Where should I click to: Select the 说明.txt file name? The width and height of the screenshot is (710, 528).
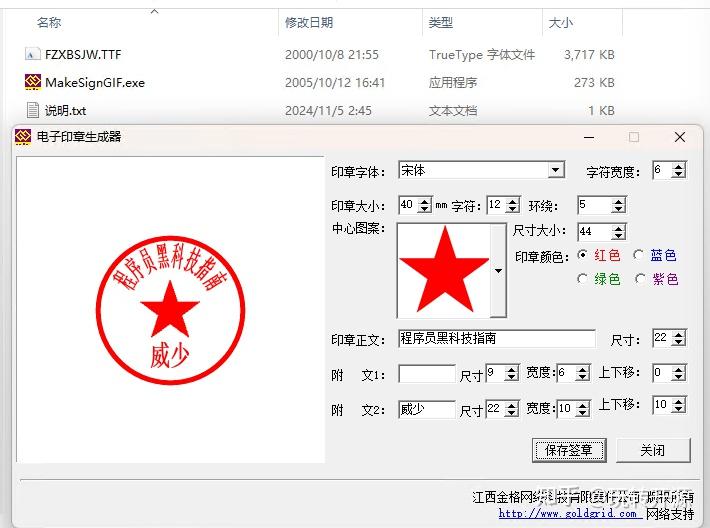[66, 110]
